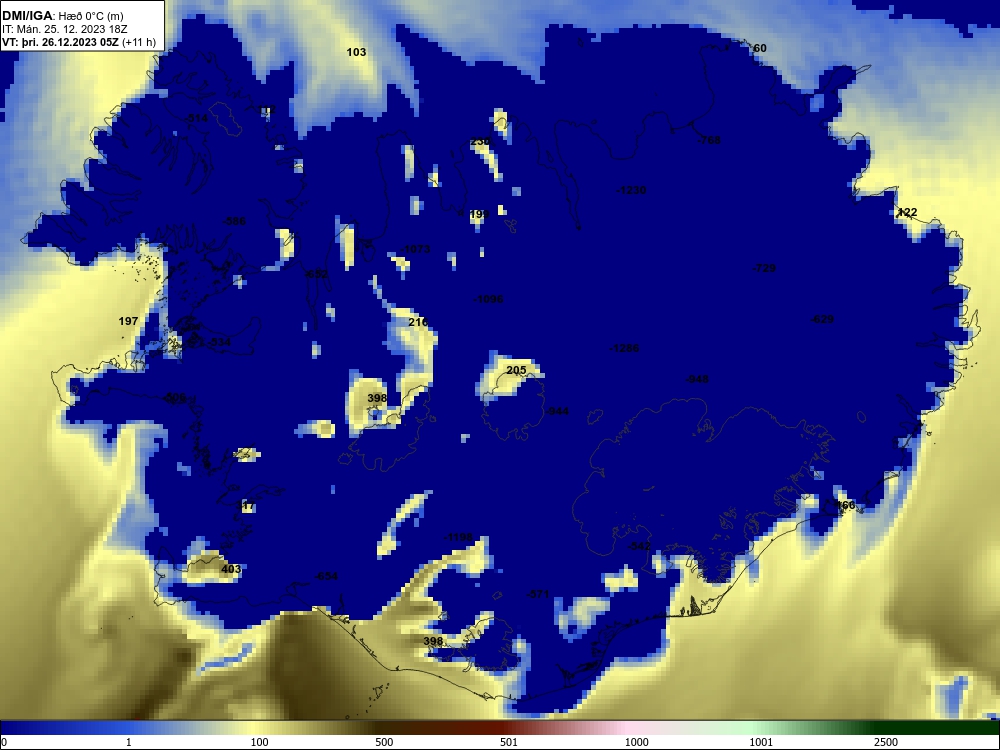The image size is (1000, 750).
Task: Click the map value 103
Action: [356, 52]
